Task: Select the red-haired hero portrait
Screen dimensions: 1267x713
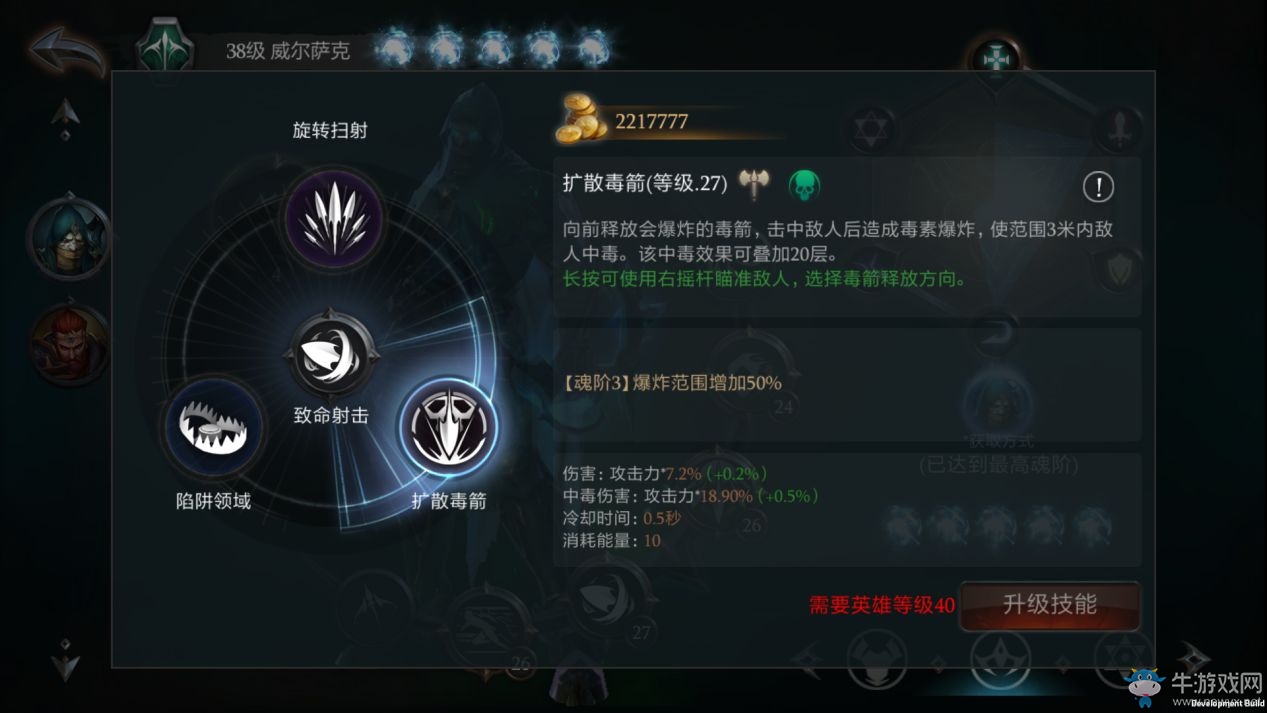Action: click(x=69, y=345)
